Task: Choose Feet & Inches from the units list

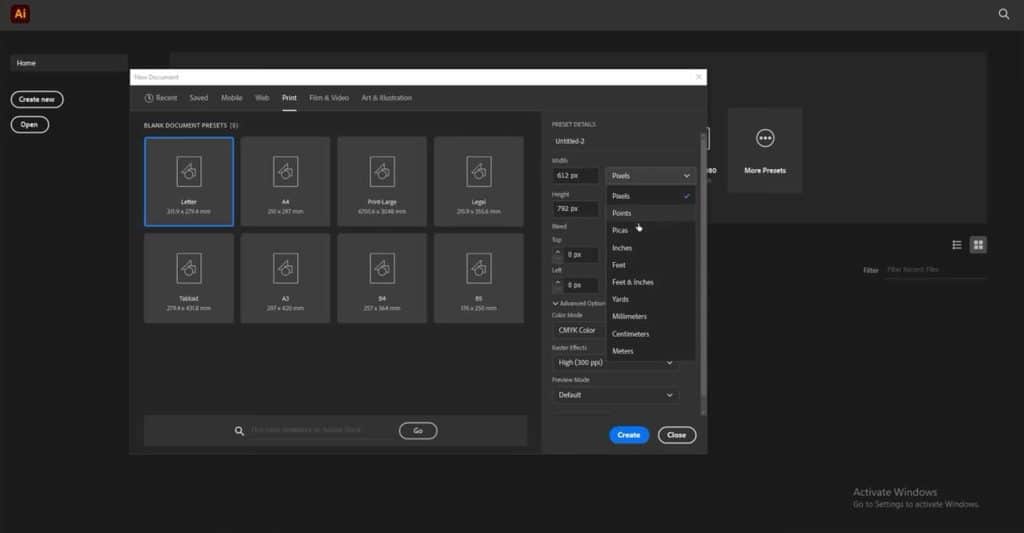Action: (x=651, y=282)
